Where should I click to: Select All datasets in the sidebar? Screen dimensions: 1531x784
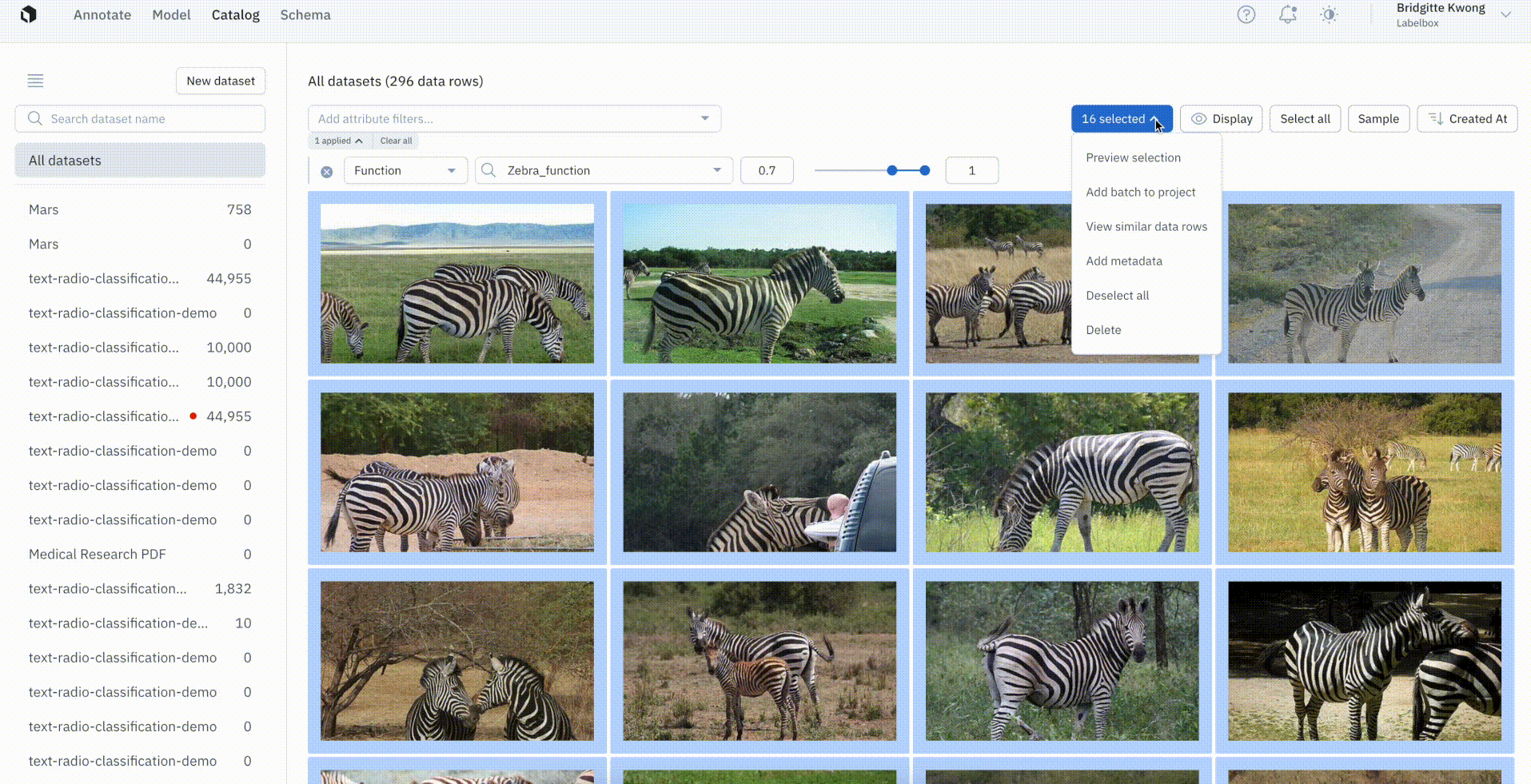[x=140, y=160]
